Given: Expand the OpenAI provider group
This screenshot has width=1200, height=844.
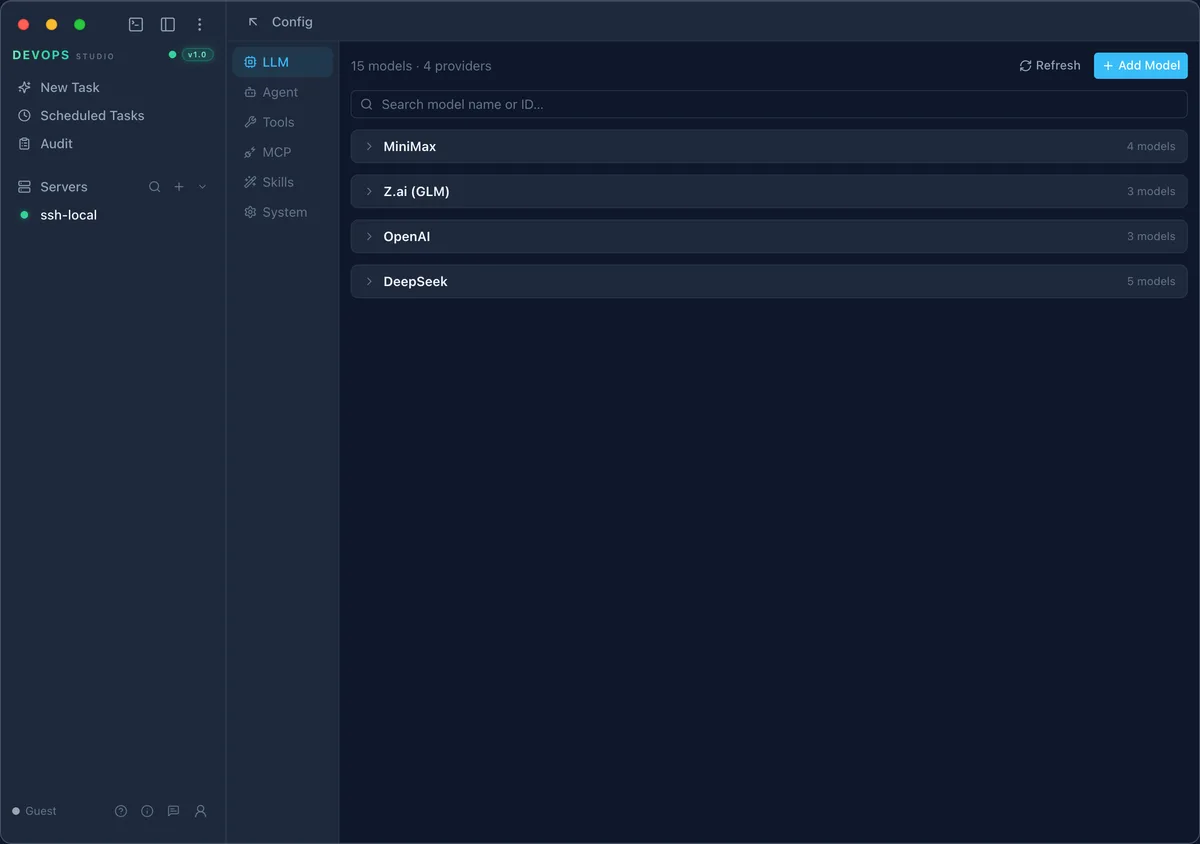Looking at the screenshot, I should [769, 236].
